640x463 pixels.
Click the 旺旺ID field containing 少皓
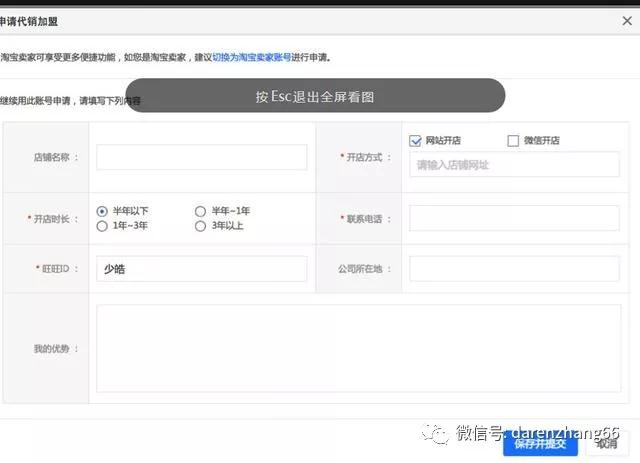(x=201, y=269)
